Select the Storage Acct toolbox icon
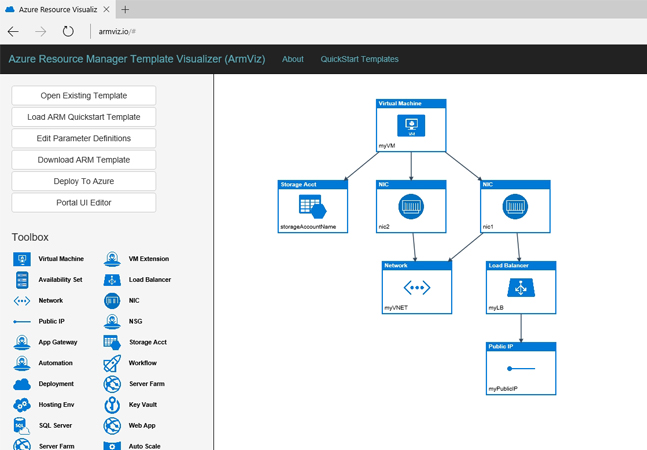 [x=112, y=342]
